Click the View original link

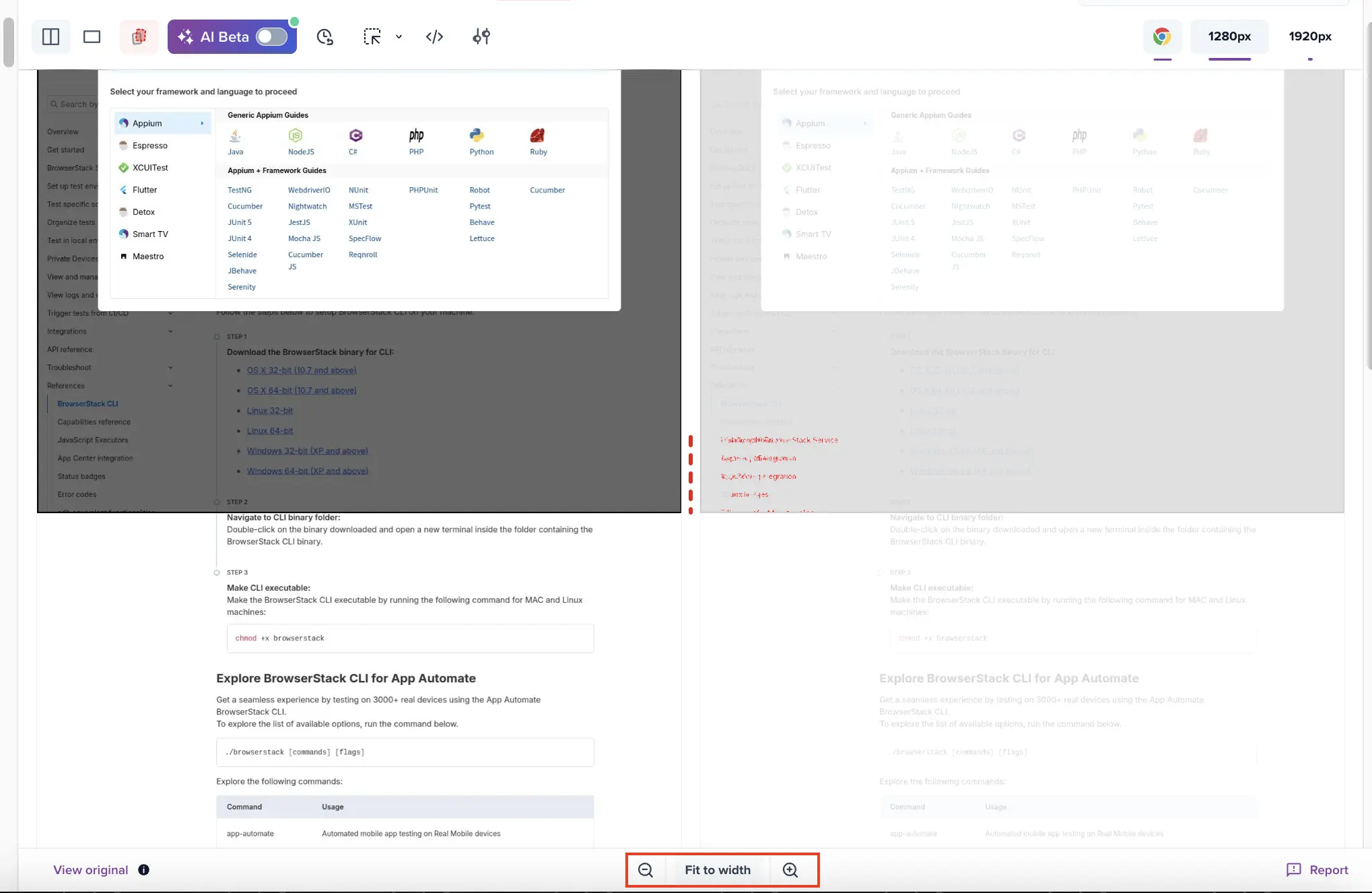click(90, 869)
